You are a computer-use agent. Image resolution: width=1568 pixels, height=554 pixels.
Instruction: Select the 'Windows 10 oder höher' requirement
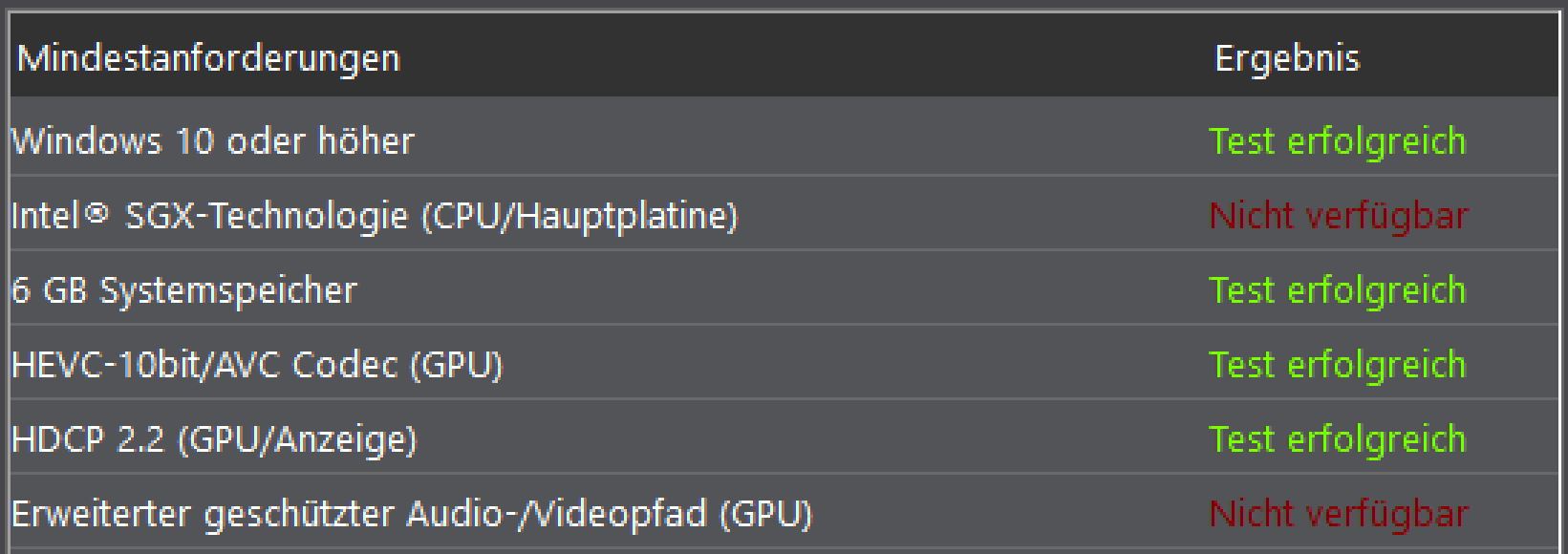[212, 141]
